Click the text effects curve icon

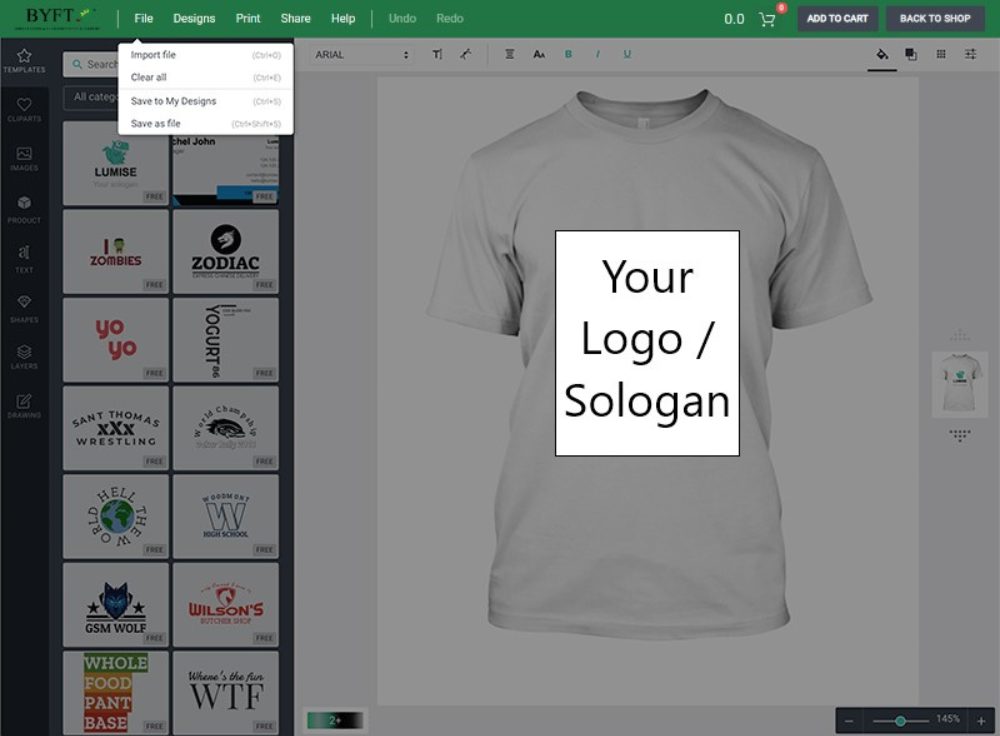[466, 54]
